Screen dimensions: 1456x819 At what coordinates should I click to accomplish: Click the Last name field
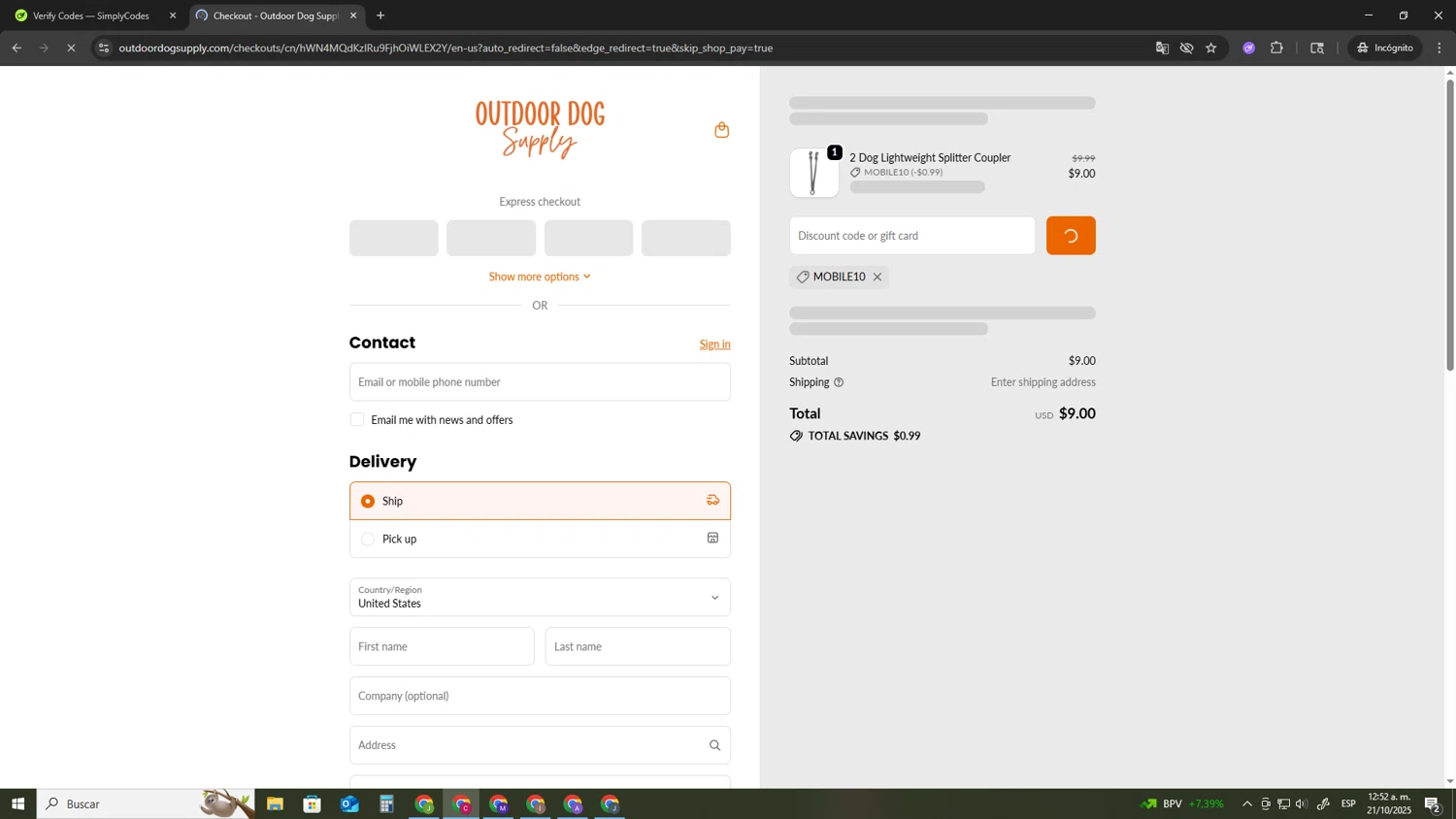638,646
